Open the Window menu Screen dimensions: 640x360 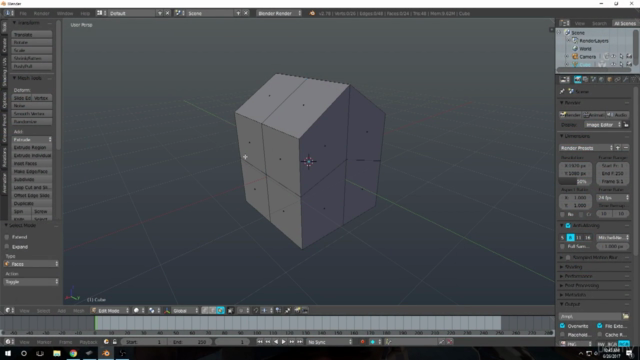[65, 13]
